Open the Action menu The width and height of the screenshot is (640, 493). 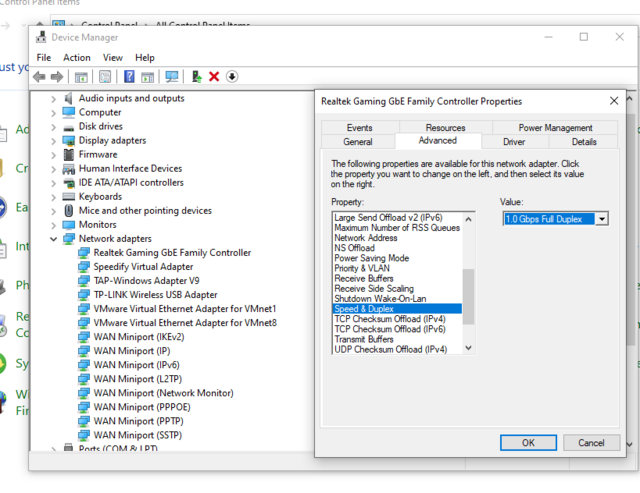click(77, 58)
